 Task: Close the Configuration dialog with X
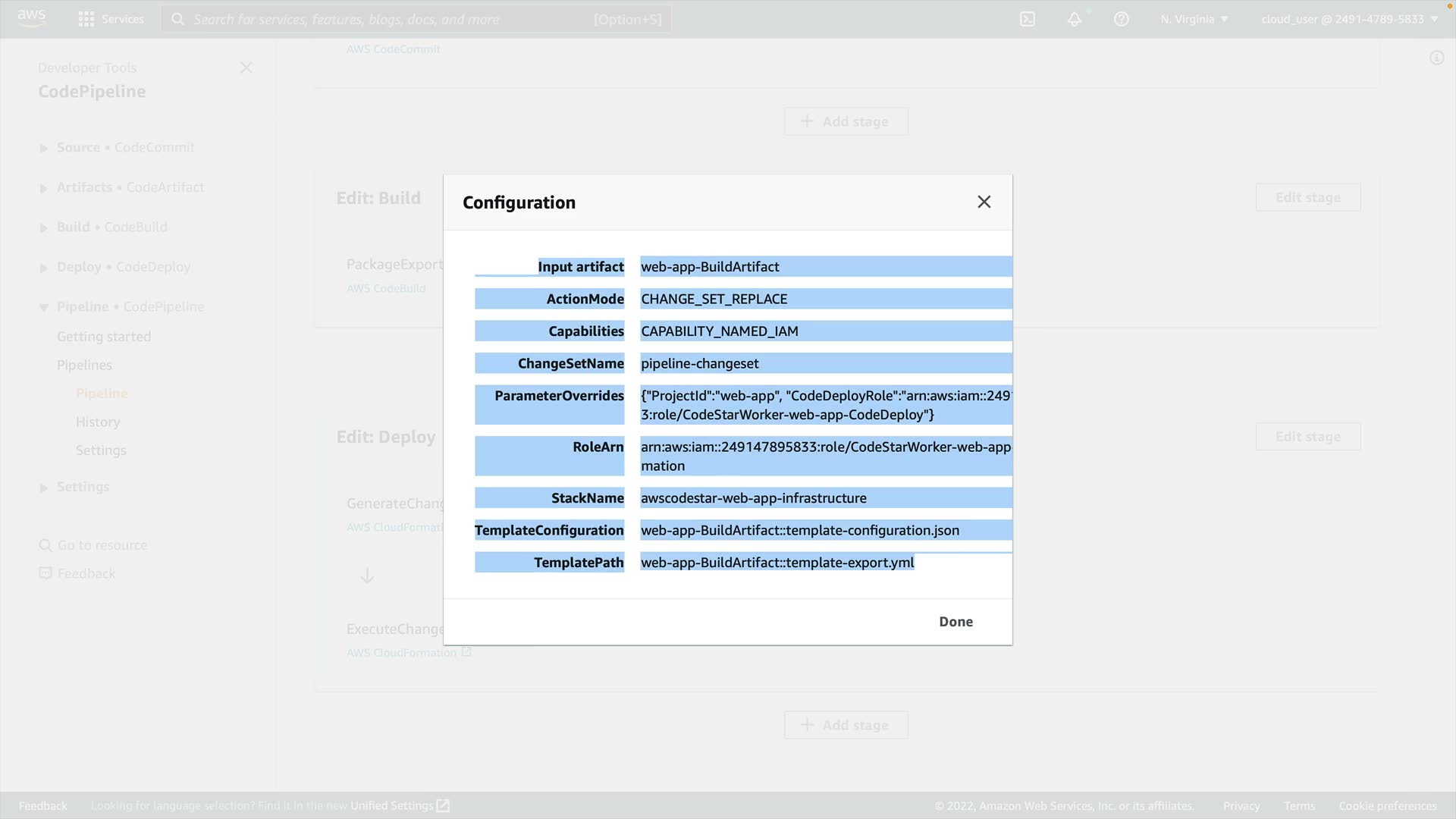984,202
